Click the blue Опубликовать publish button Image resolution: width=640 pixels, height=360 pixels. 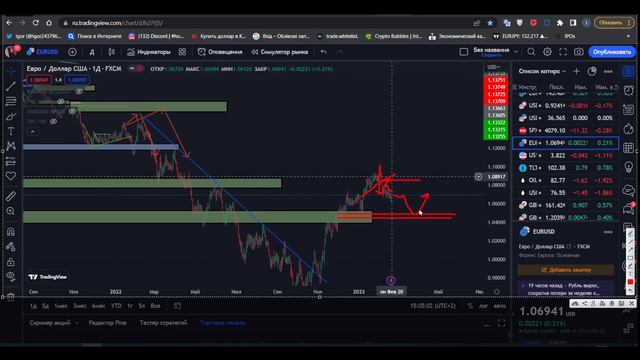611,52
